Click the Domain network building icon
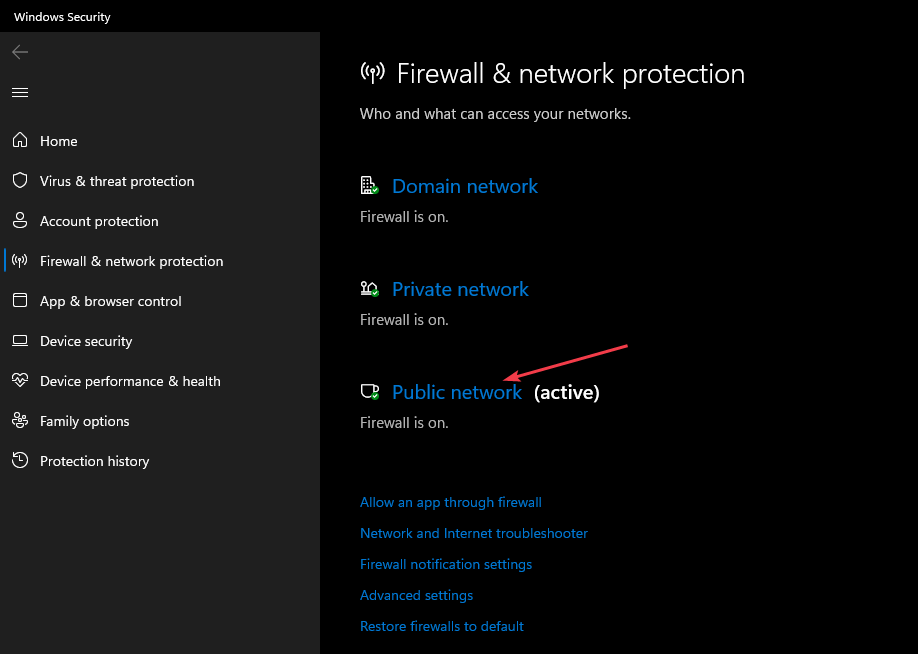The width and height of the screenshot is (918, 654). [x=370, y=186]
